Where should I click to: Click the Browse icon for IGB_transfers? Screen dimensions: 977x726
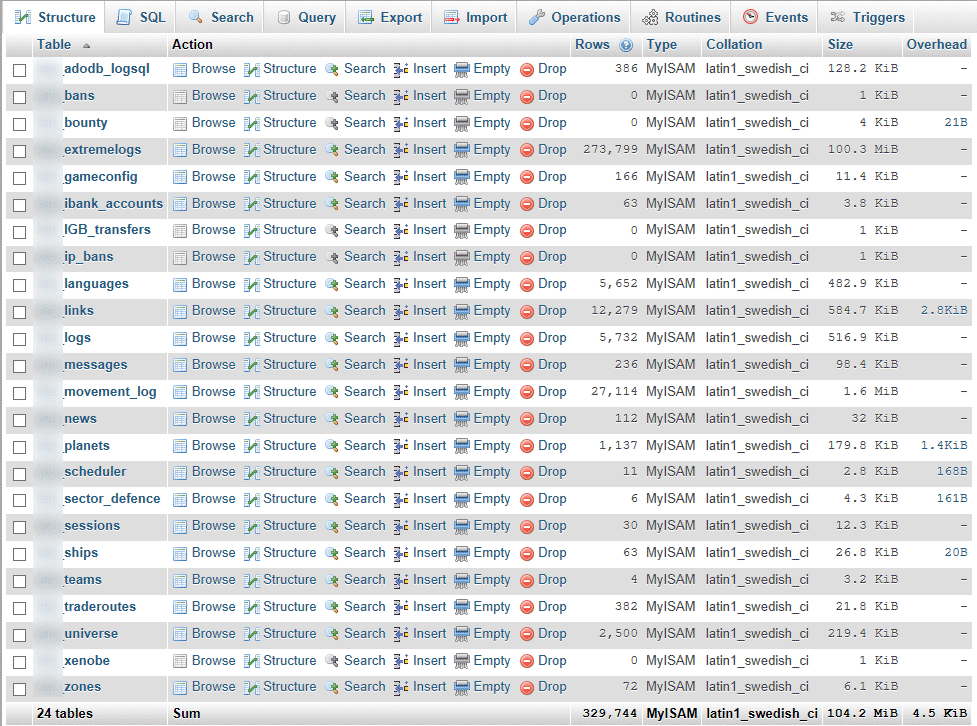coord(179,231)
